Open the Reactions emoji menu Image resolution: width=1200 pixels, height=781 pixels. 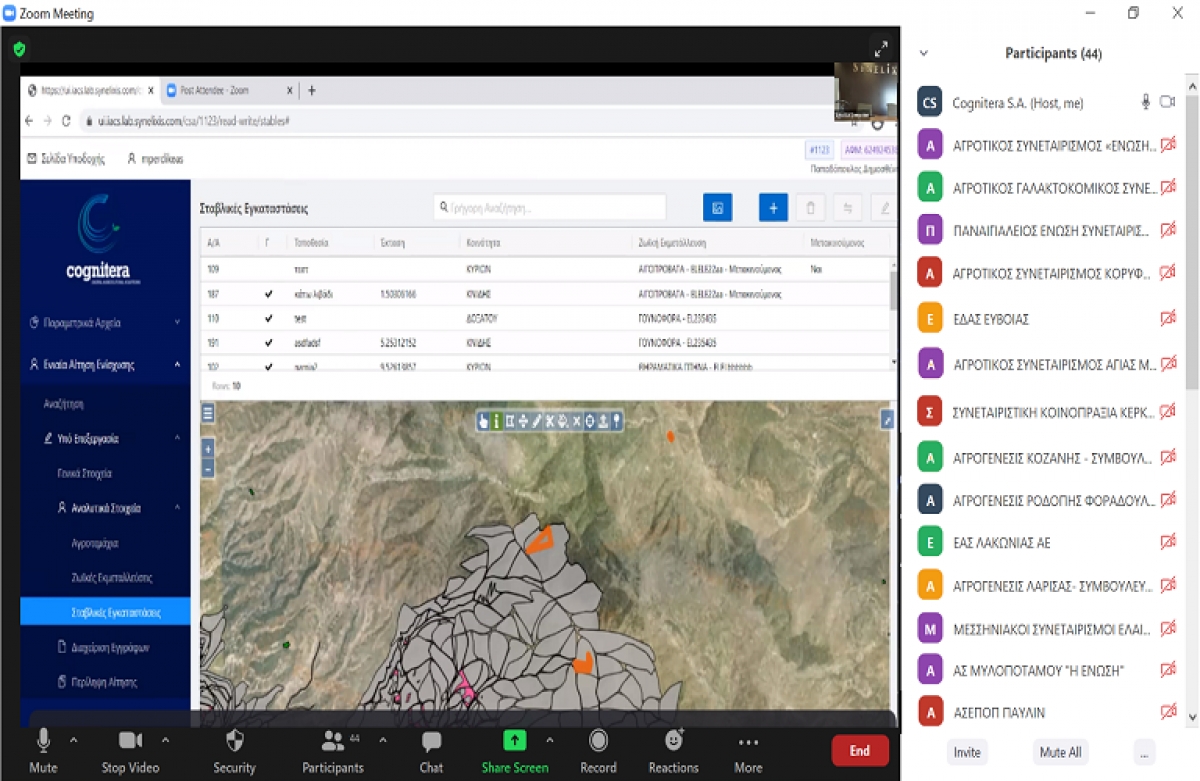click(674, 741)
